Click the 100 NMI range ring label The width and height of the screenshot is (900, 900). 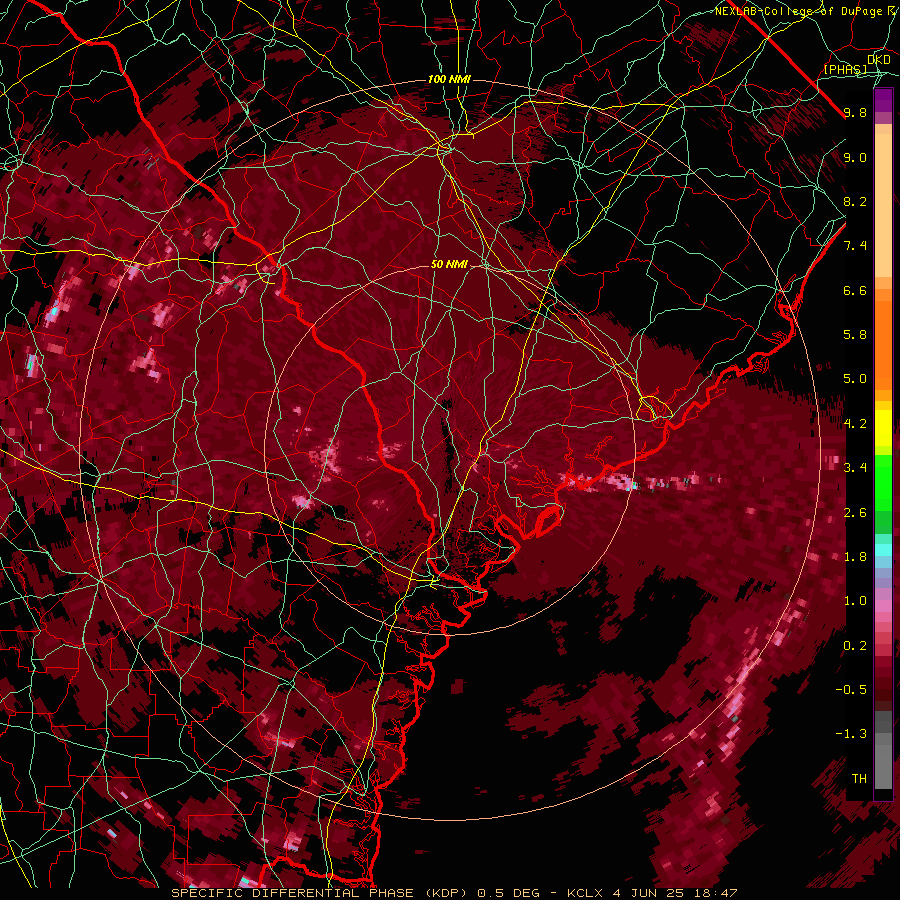(449, 79)
